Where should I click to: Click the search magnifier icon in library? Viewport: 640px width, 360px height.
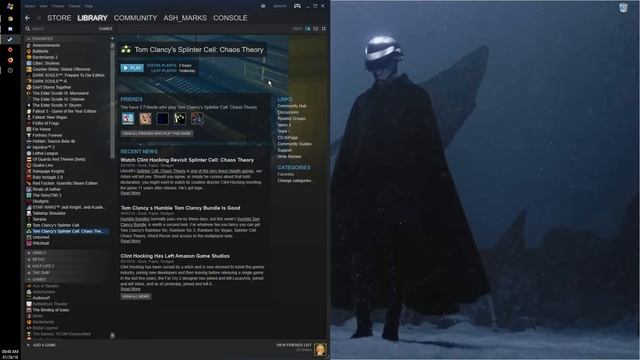tap(28, 29)
